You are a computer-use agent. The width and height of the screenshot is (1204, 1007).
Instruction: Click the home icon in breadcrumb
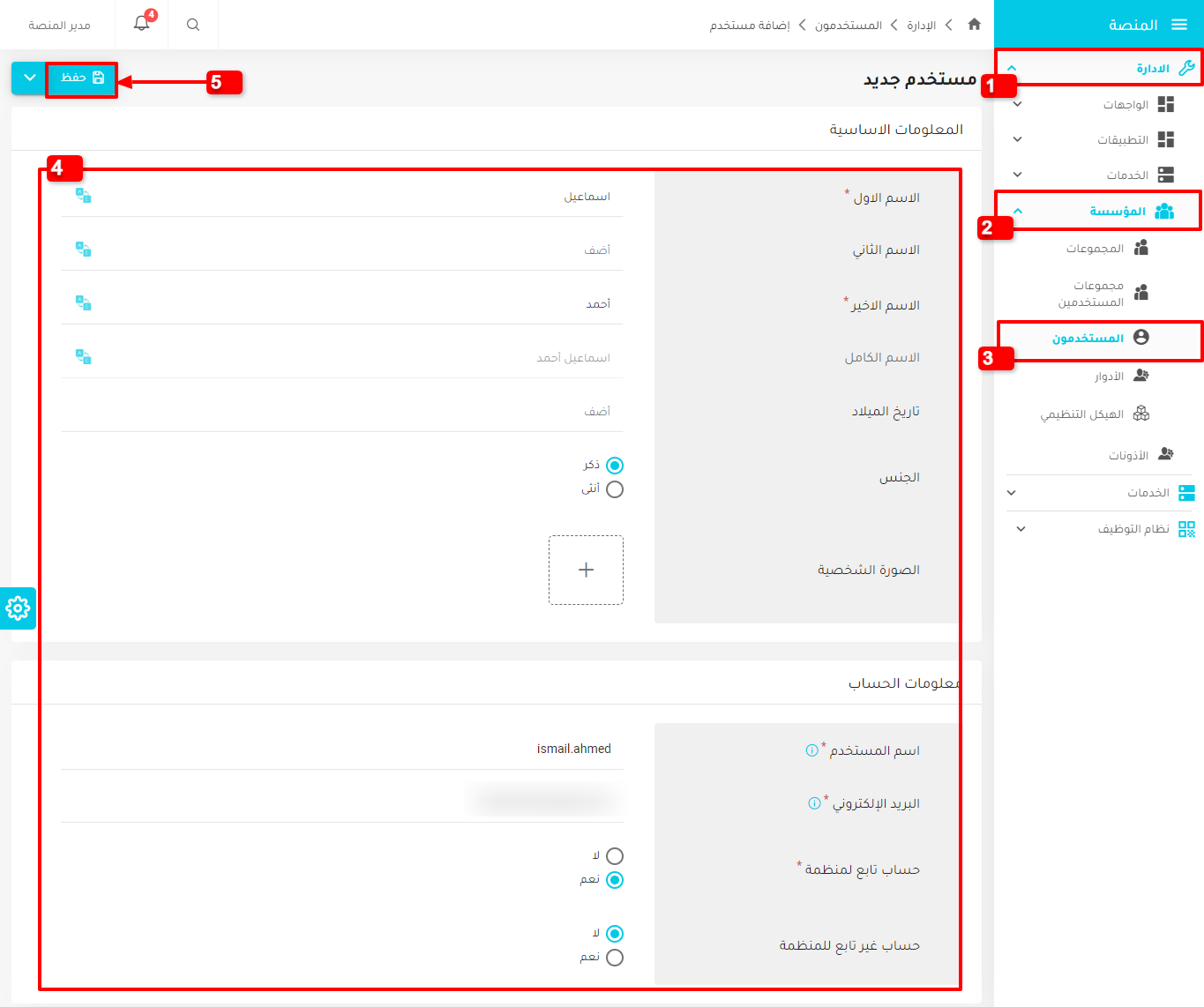point(974,25)
